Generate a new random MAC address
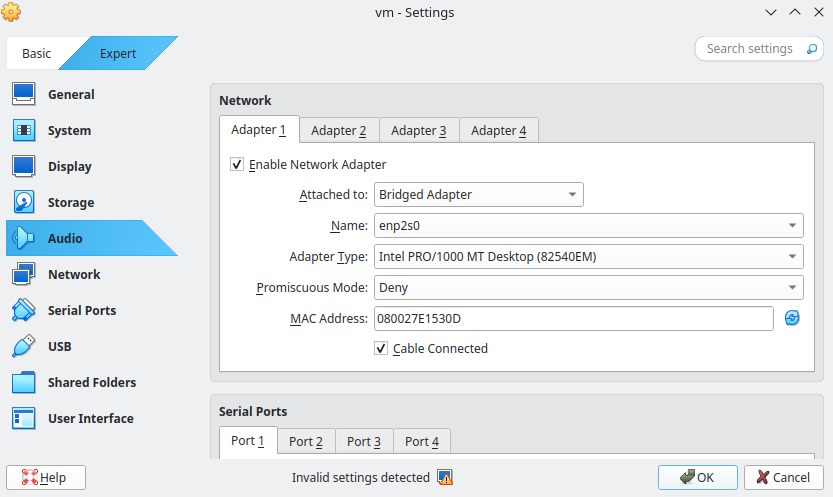 click(792, 318)
